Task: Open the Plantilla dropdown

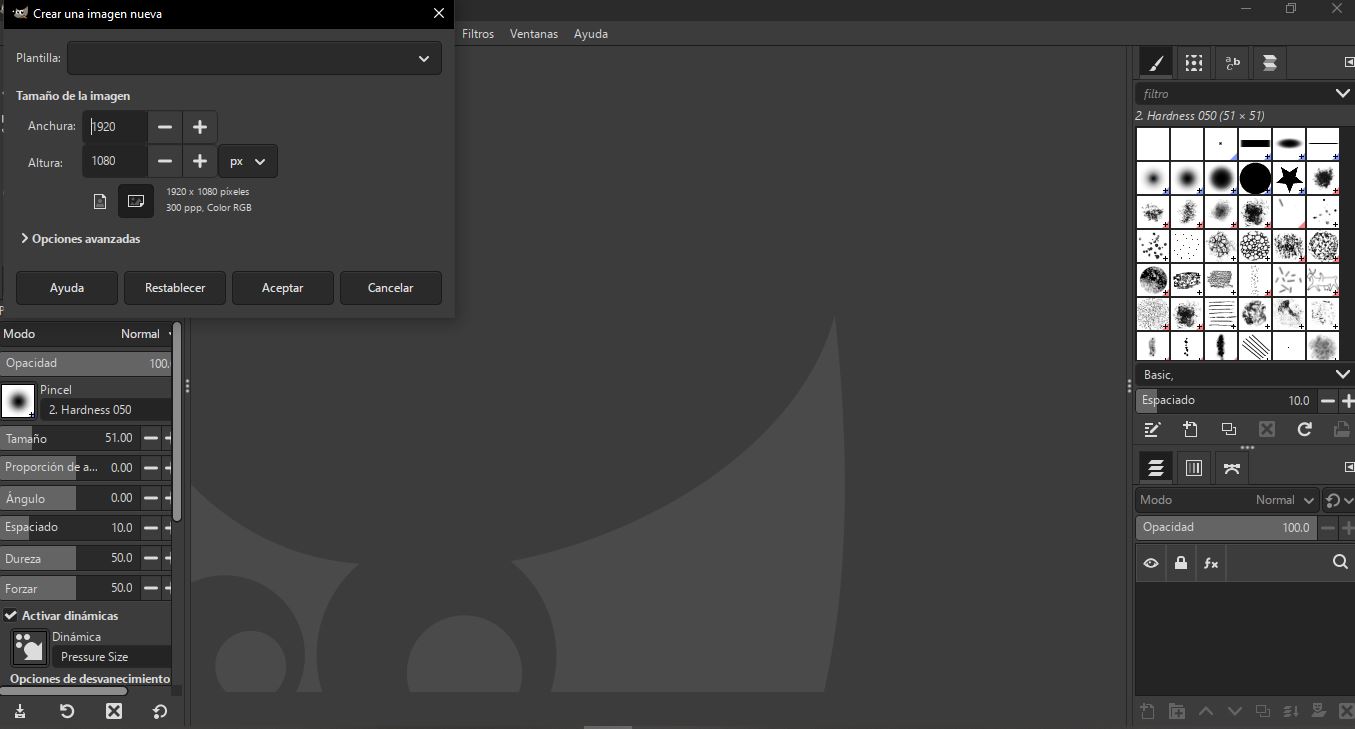Action: click(x=255, y=58)
